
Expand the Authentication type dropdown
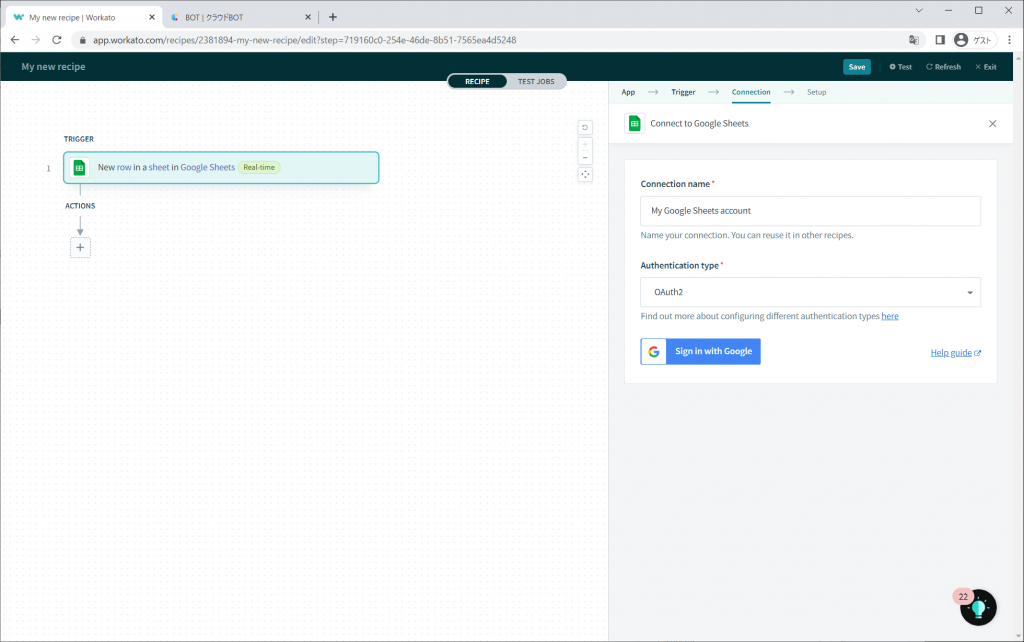click(810, 292)
